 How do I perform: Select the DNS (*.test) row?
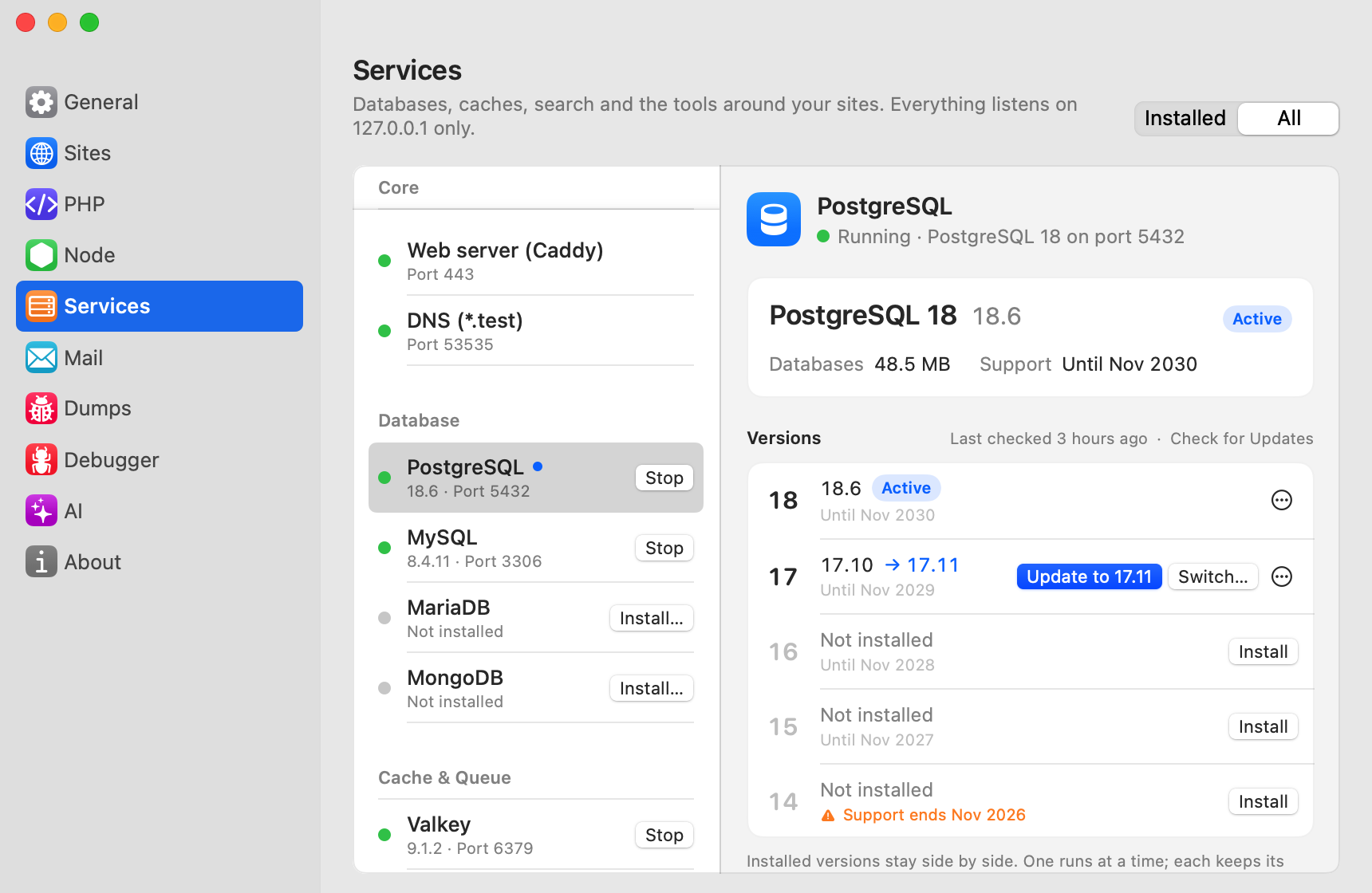click(x=536, y=331)
